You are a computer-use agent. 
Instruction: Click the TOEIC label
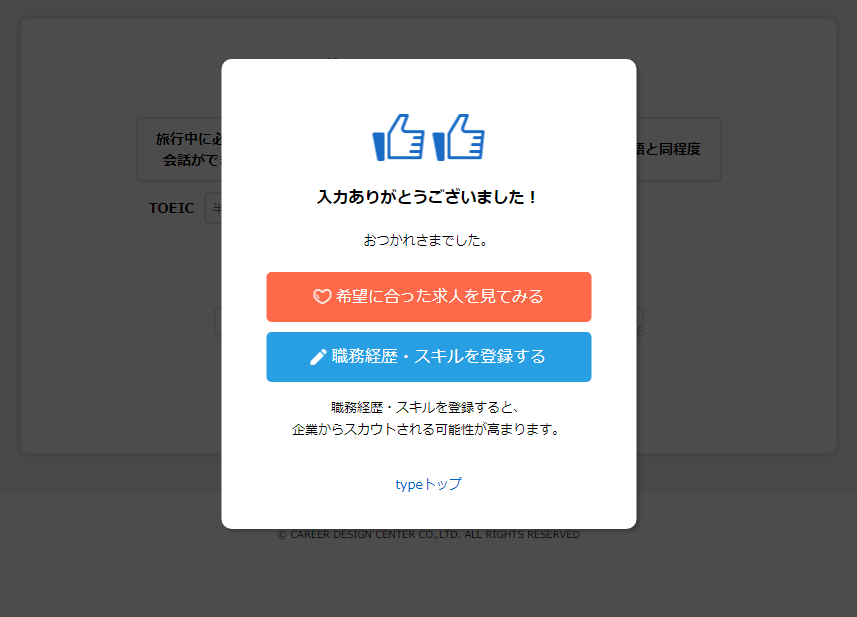pyautogui.click(x=171, y=208)
